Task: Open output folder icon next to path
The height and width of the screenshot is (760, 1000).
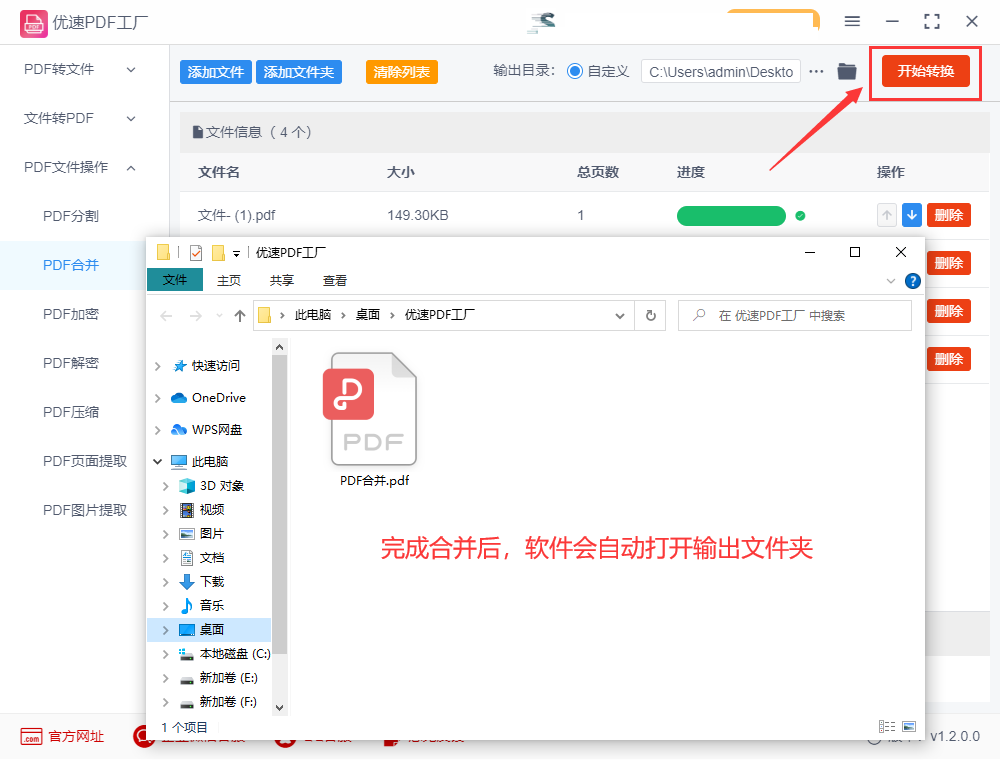Action: (x=847, y=71)
